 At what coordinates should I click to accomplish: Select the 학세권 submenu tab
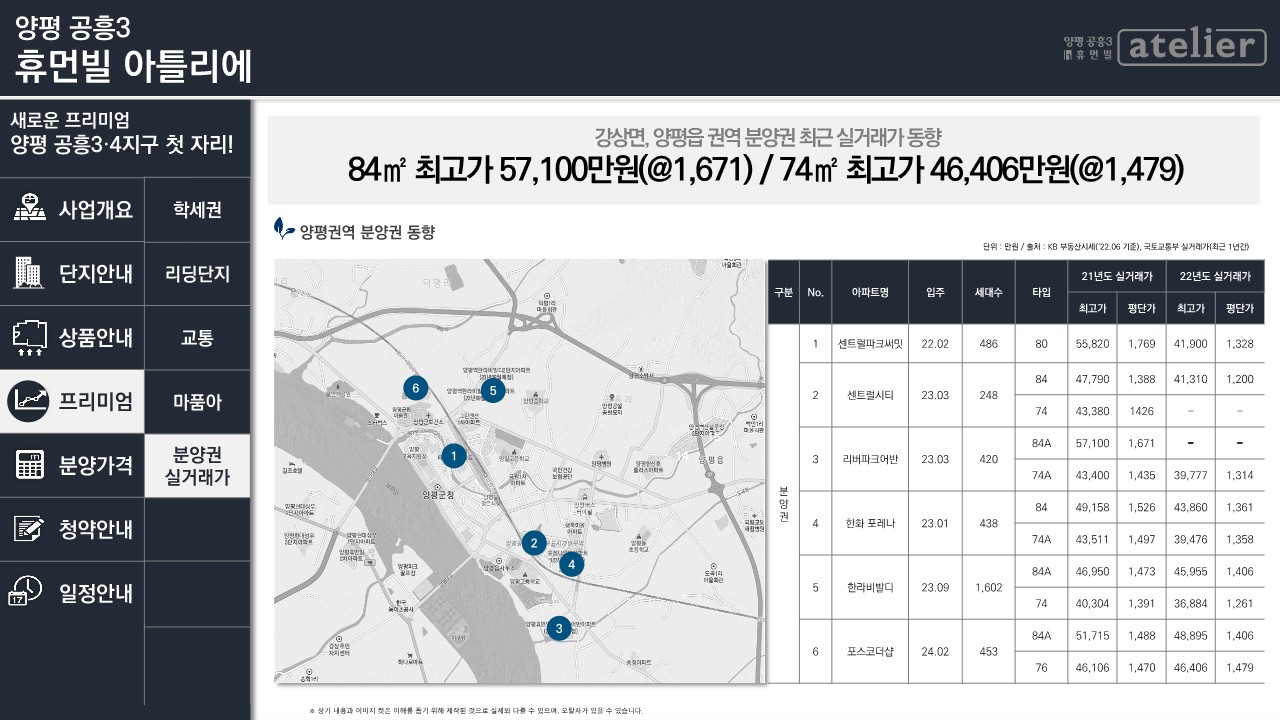[197, 209]
